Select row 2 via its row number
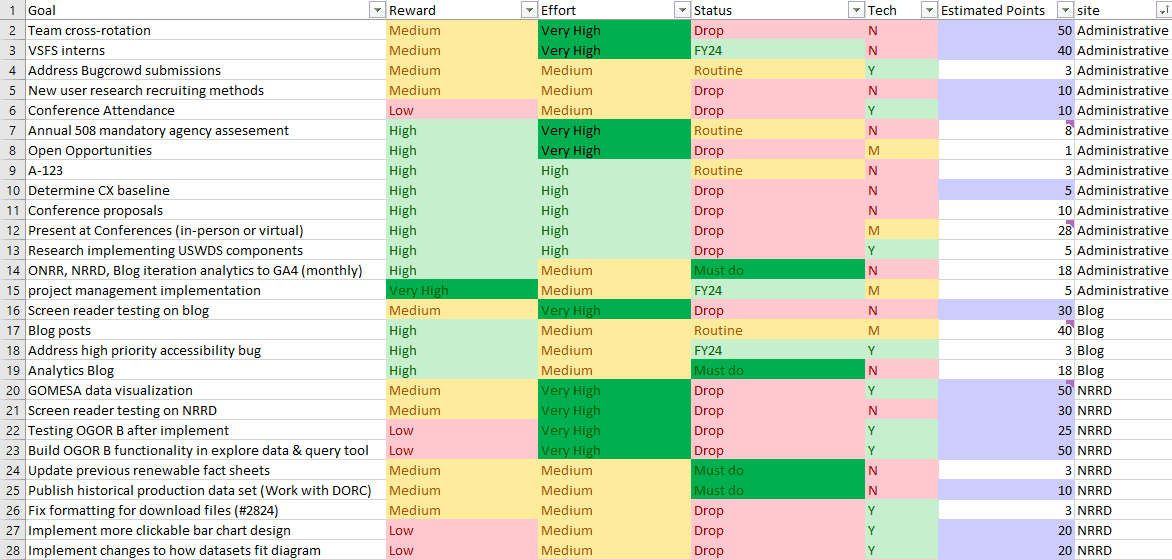Image resolution: width=1172 pixels, height=560 pixels. (x=10, y=30)
